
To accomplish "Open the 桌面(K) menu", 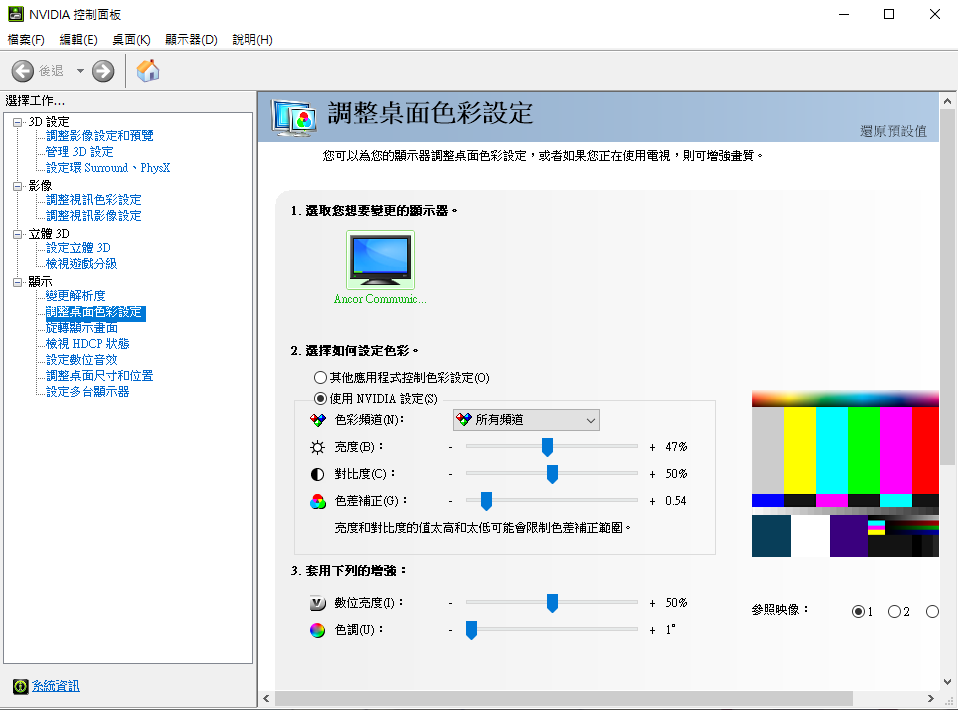I will 131,40.
